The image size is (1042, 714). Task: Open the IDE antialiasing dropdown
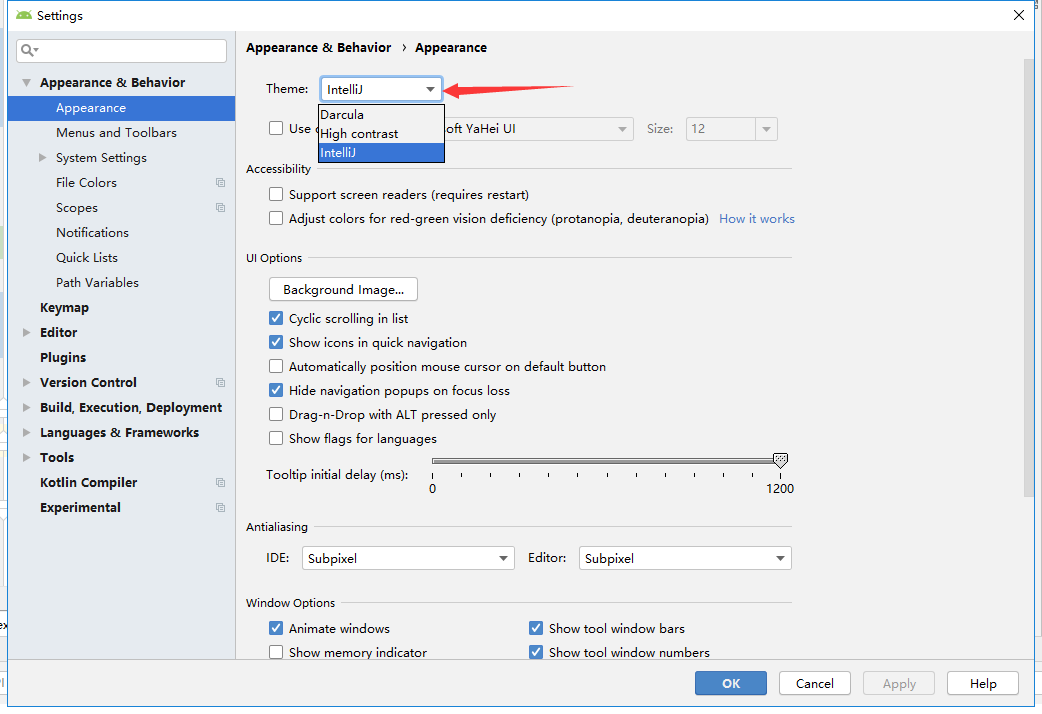(x=408, y=558)
